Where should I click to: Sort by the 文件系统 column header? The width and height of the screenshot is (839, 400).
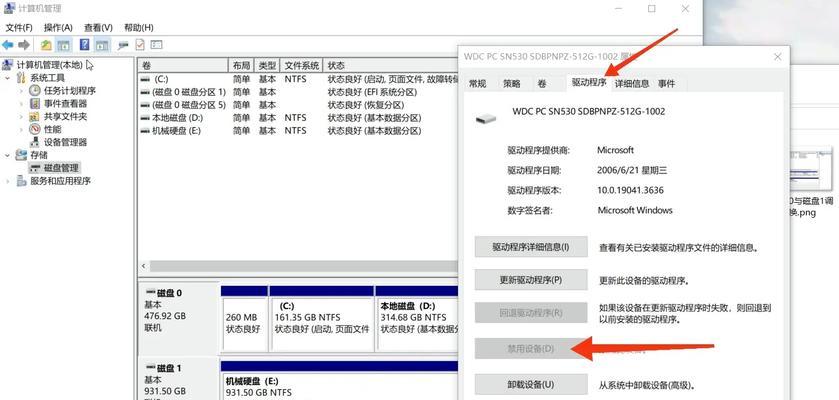click(x=302, y=65)
